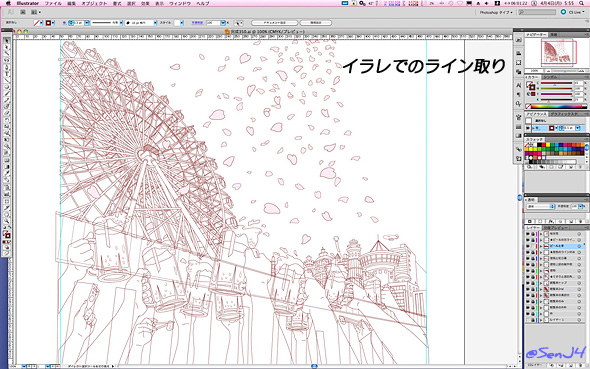Select the Rotate tool
The image size is (590, 369).
(6, 121)
